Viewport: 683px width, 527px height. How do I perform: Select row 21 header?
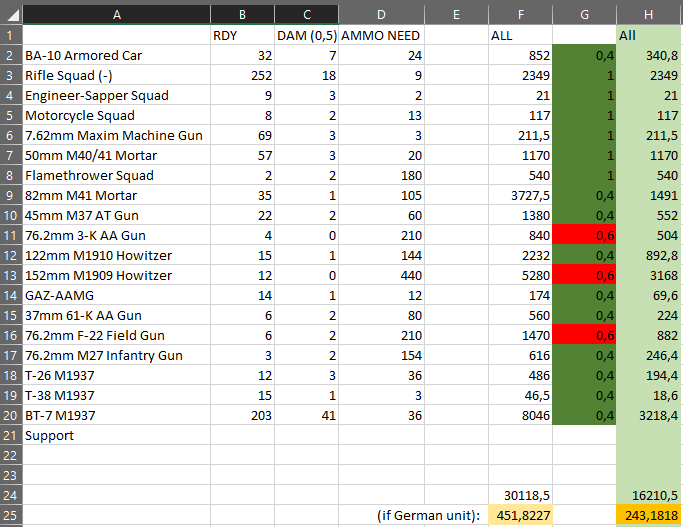(x=11, y=435)
